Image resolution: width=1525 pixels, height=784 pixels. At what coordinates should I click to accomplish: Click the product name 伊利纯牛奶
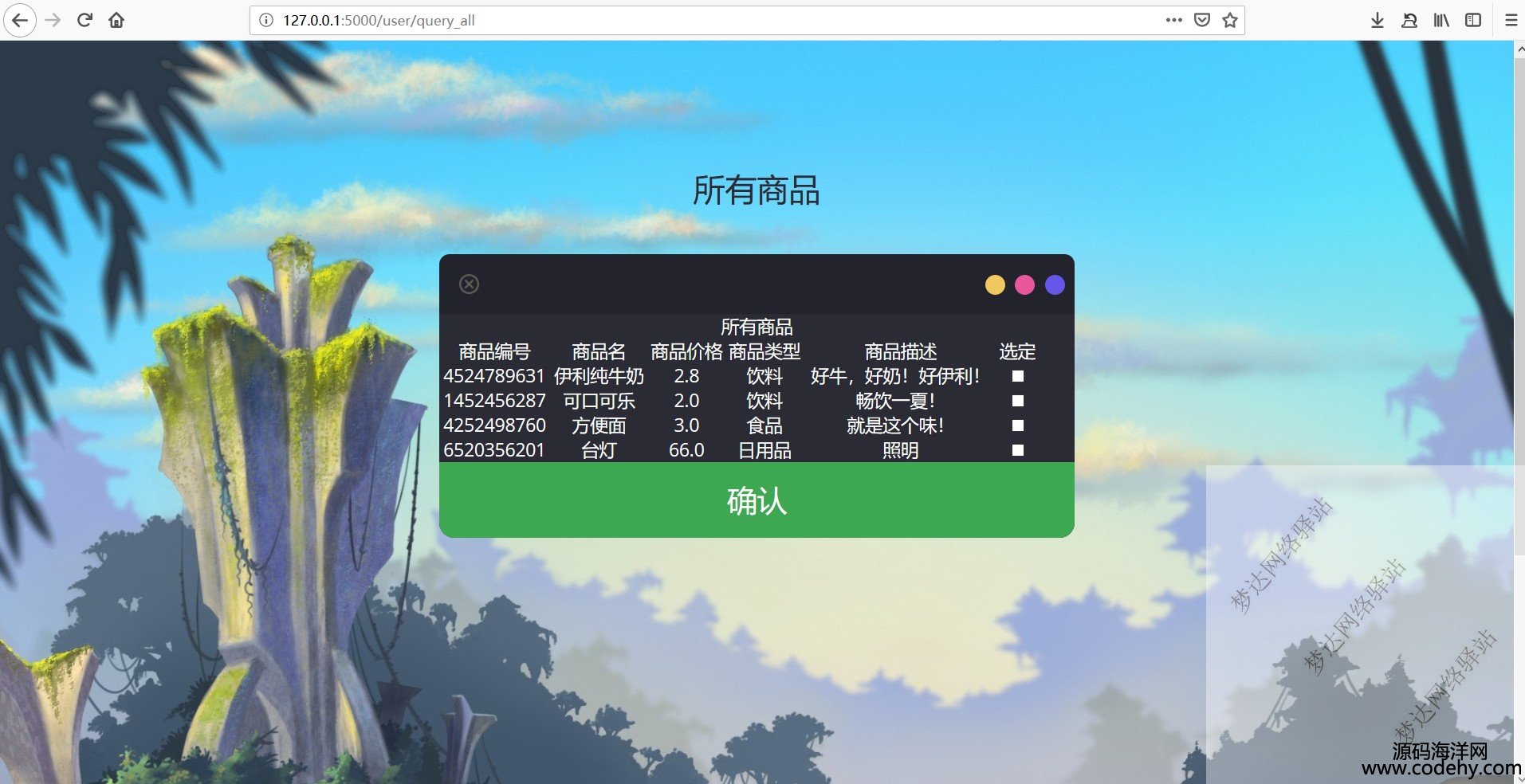point(599,376)
